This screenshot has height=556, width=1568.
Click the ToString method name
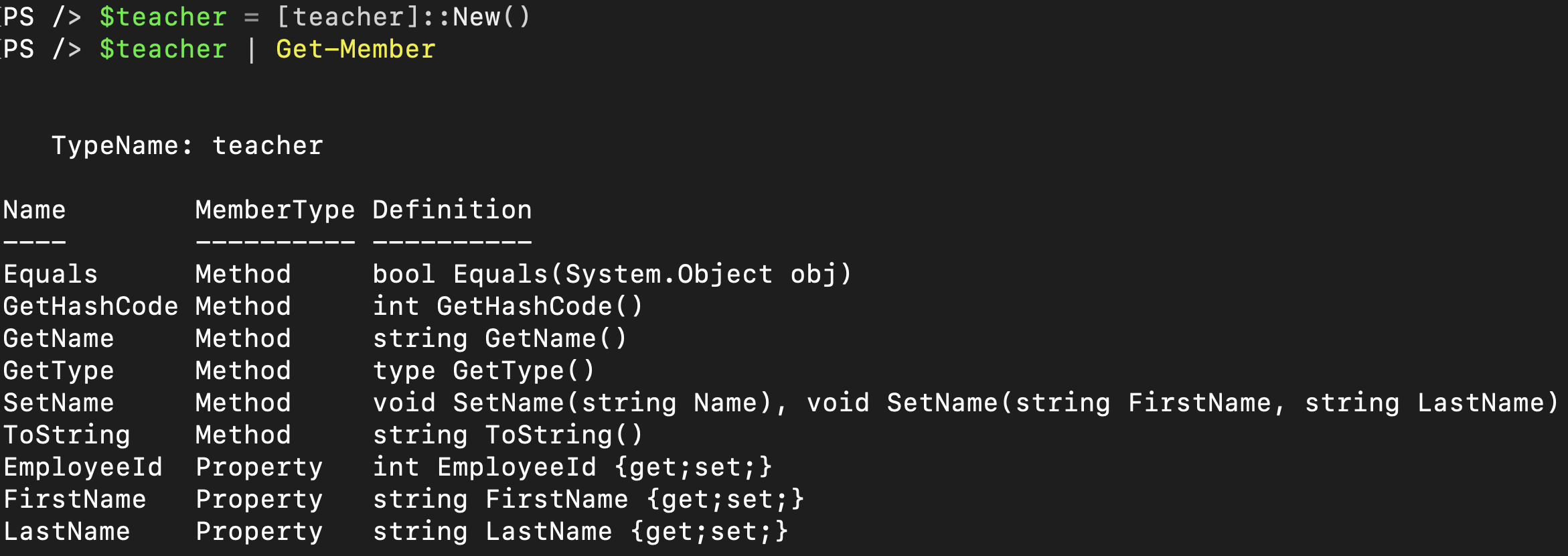tap(67, 435)
